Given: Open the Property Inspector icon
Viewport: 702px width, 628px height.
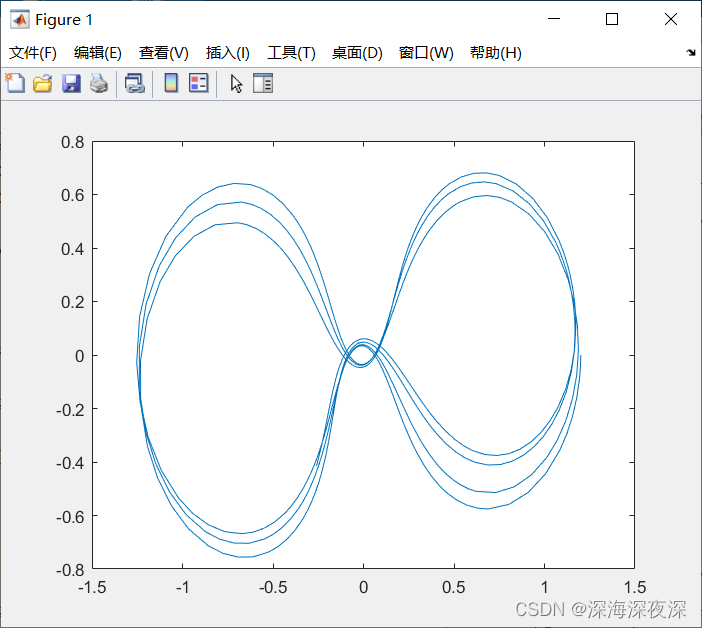Looking at the screenshot, I should click(263, 83).
